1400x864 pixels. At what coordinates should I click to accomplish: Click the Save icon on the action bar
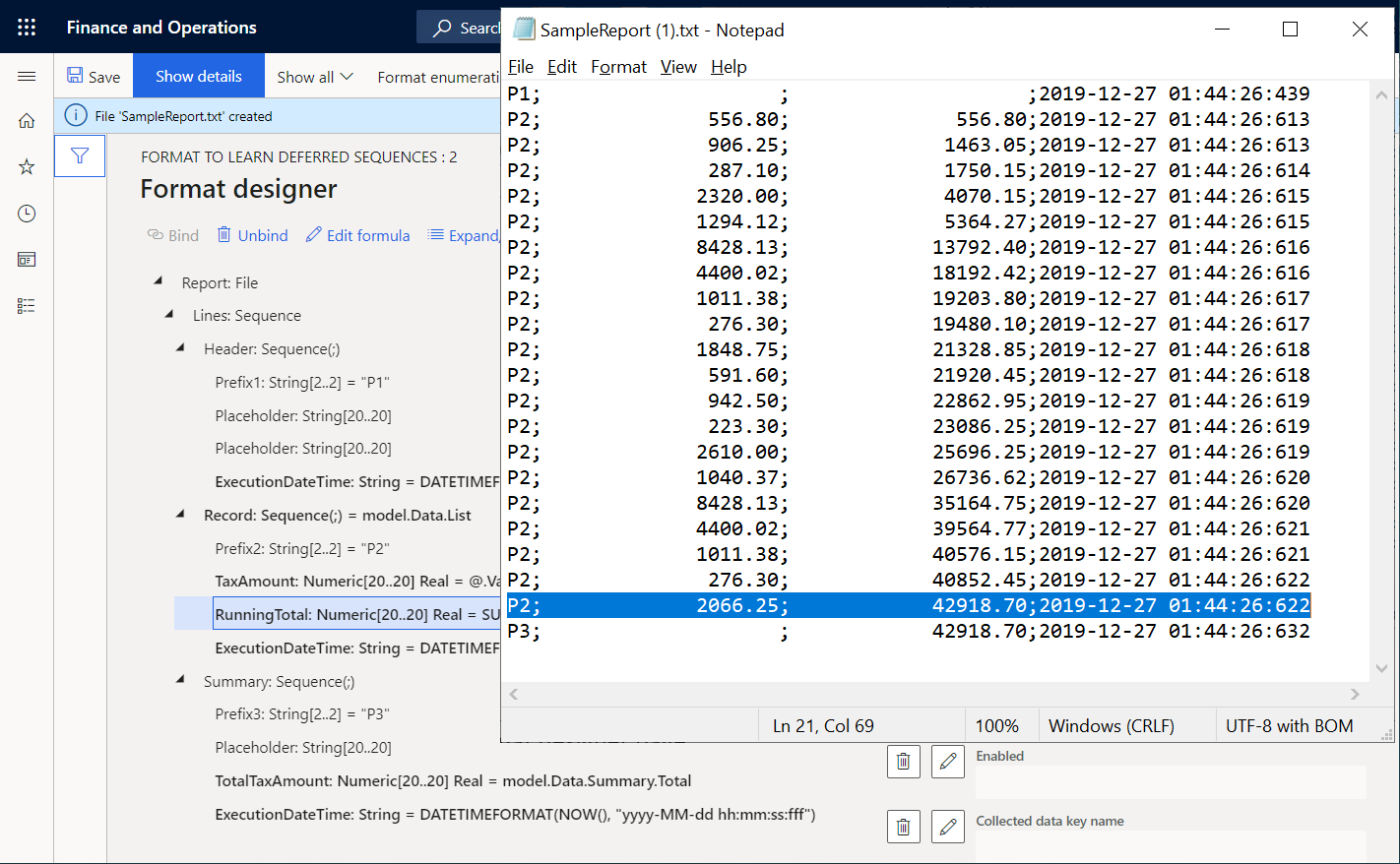click(93, 75)
